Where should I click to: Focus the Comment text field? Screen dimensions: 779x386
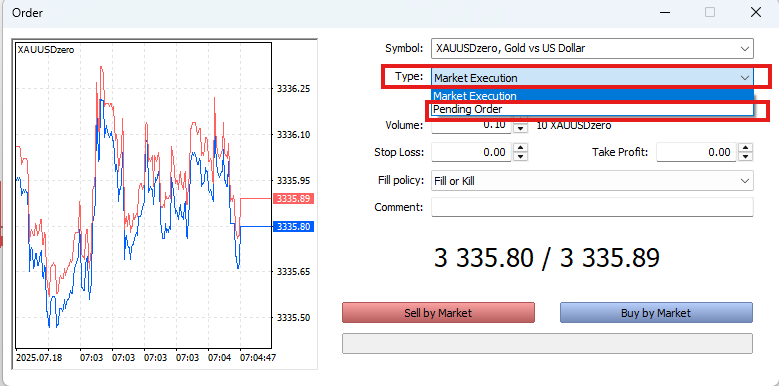click(592, 207)
